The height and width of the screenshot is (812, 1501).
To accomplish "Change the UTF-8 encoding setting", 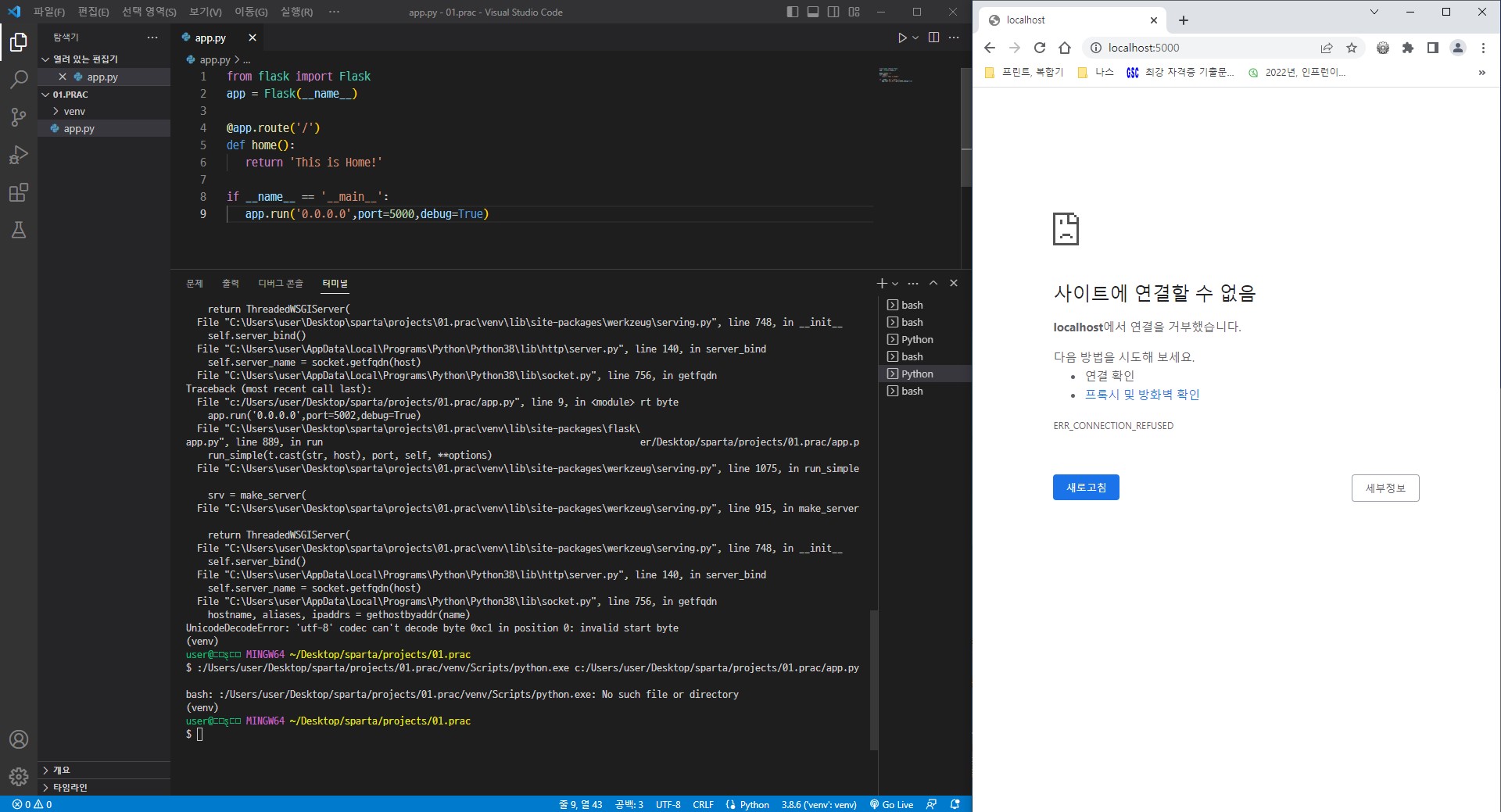I will [668, 804].
